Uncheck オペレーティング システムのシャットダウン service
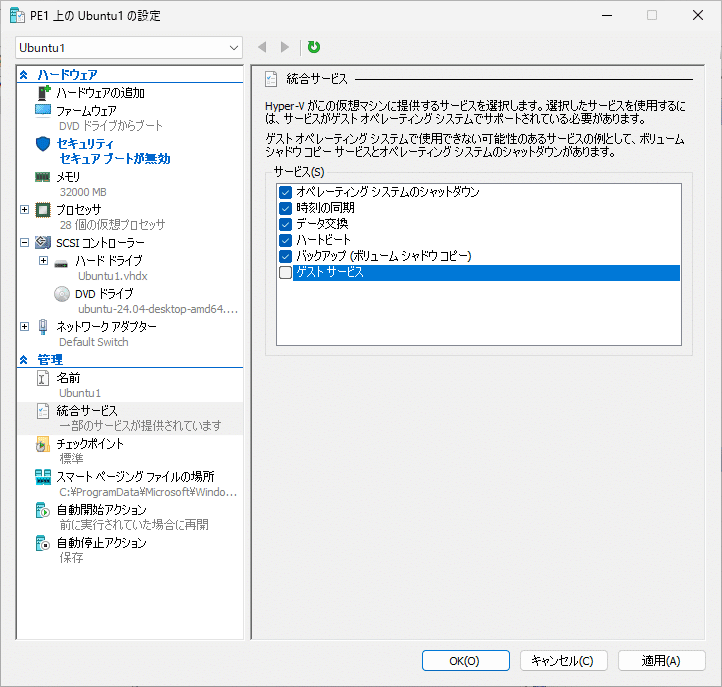The width and height of the screenshot is (722, 687). 285,192
